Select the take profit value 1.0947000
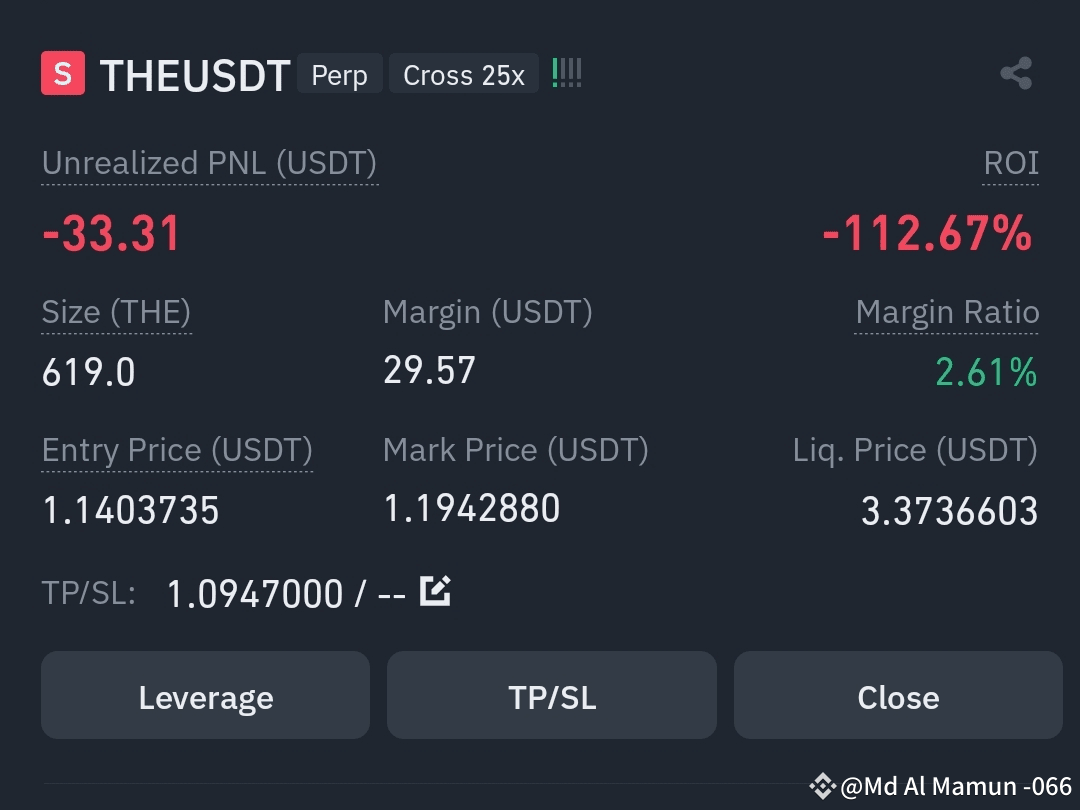The image size is (1080, 810). (255, 593)
